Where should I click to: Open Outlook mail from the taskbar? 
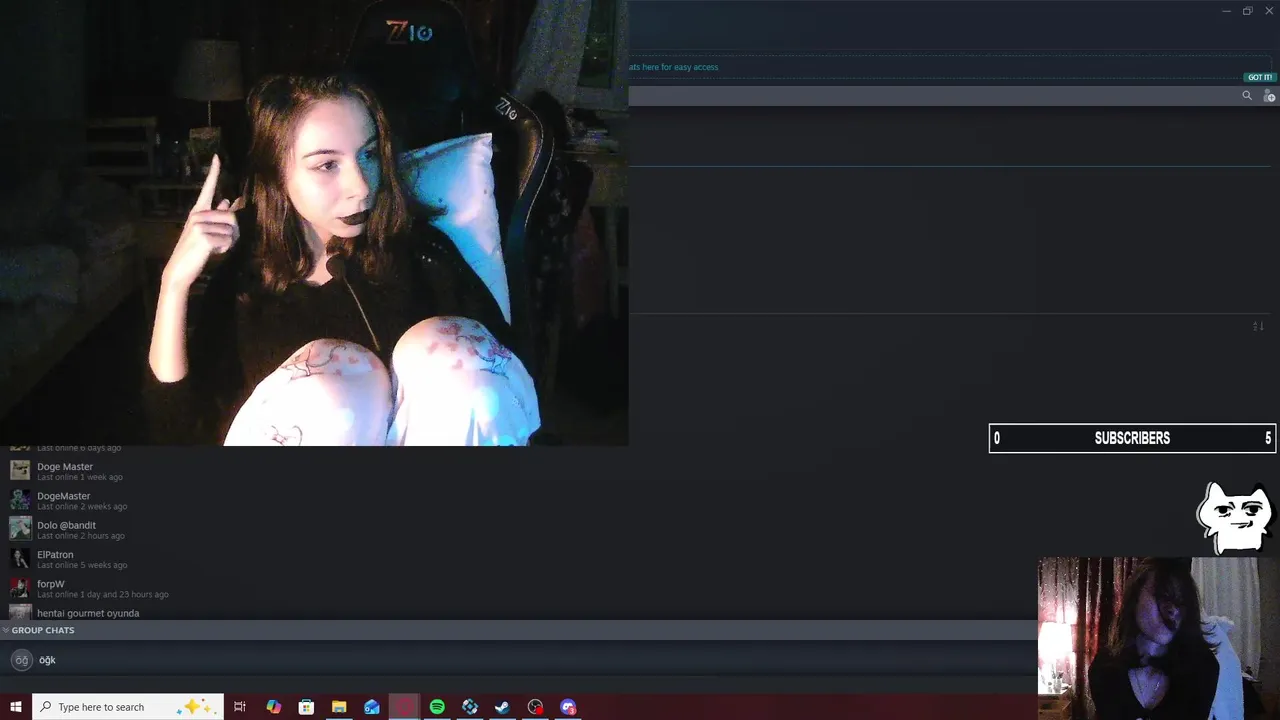click(372, 707)
